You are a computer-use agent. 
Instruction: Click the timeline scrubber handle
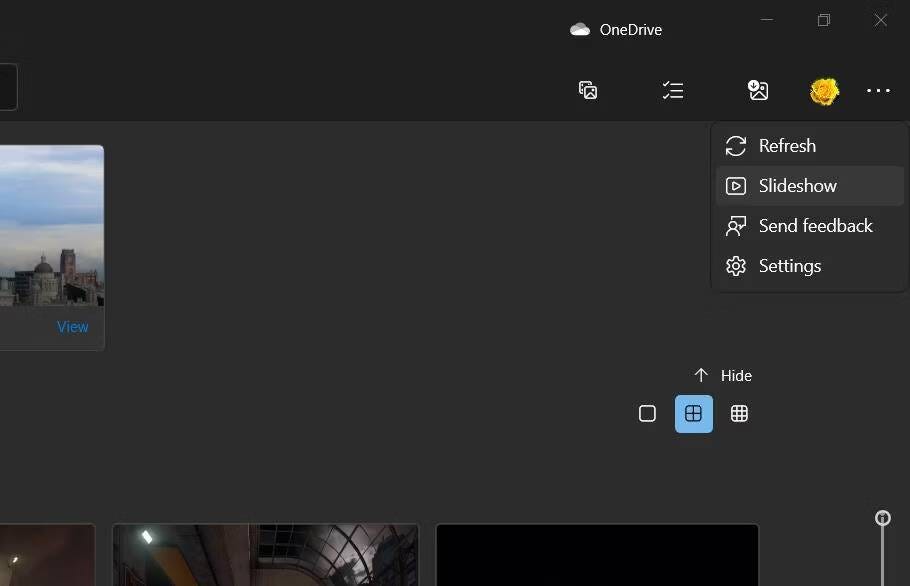[x=882, y=518]
